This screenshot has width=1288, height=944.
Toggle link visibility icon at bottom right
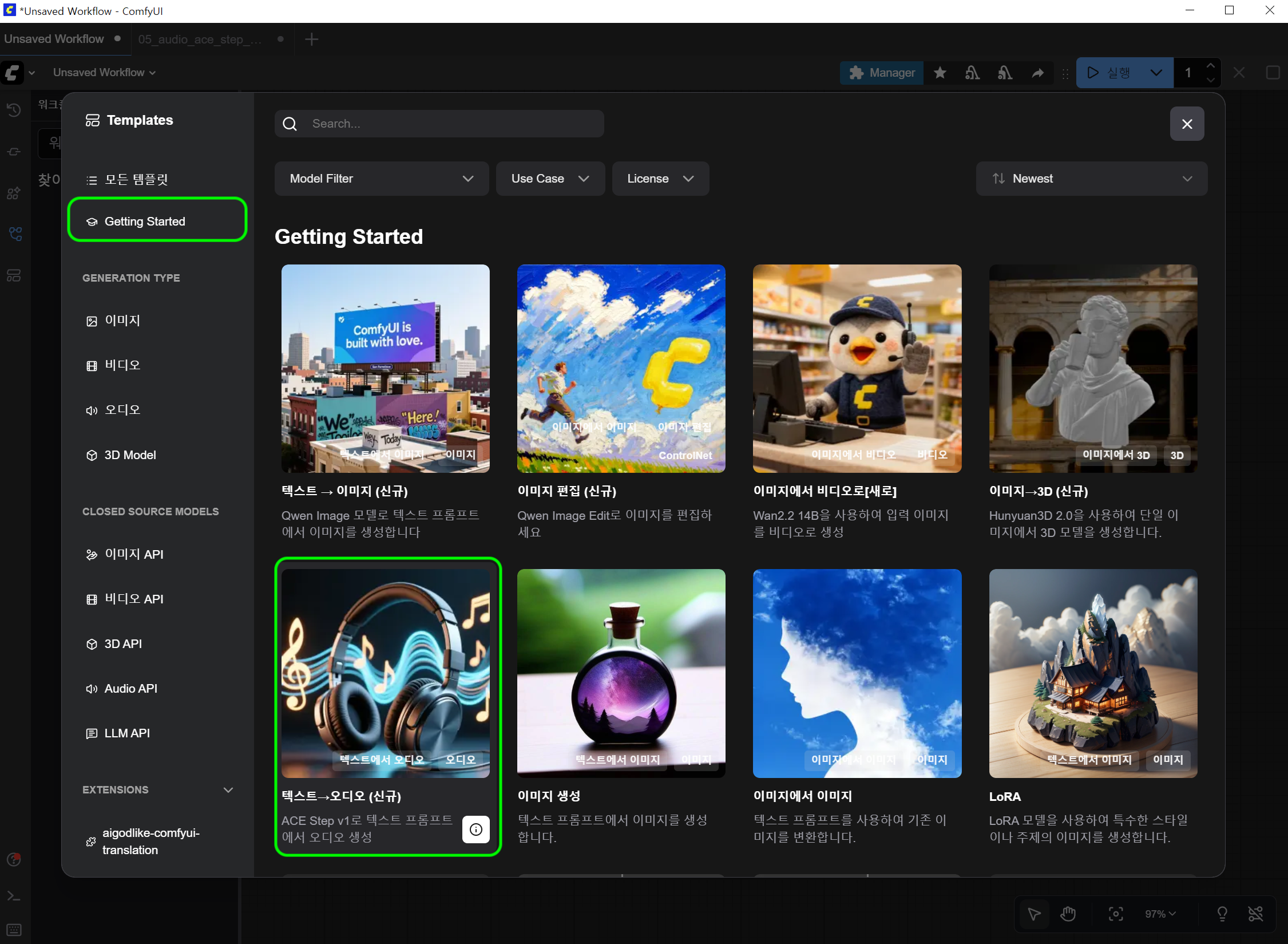tap(1255, 914)
